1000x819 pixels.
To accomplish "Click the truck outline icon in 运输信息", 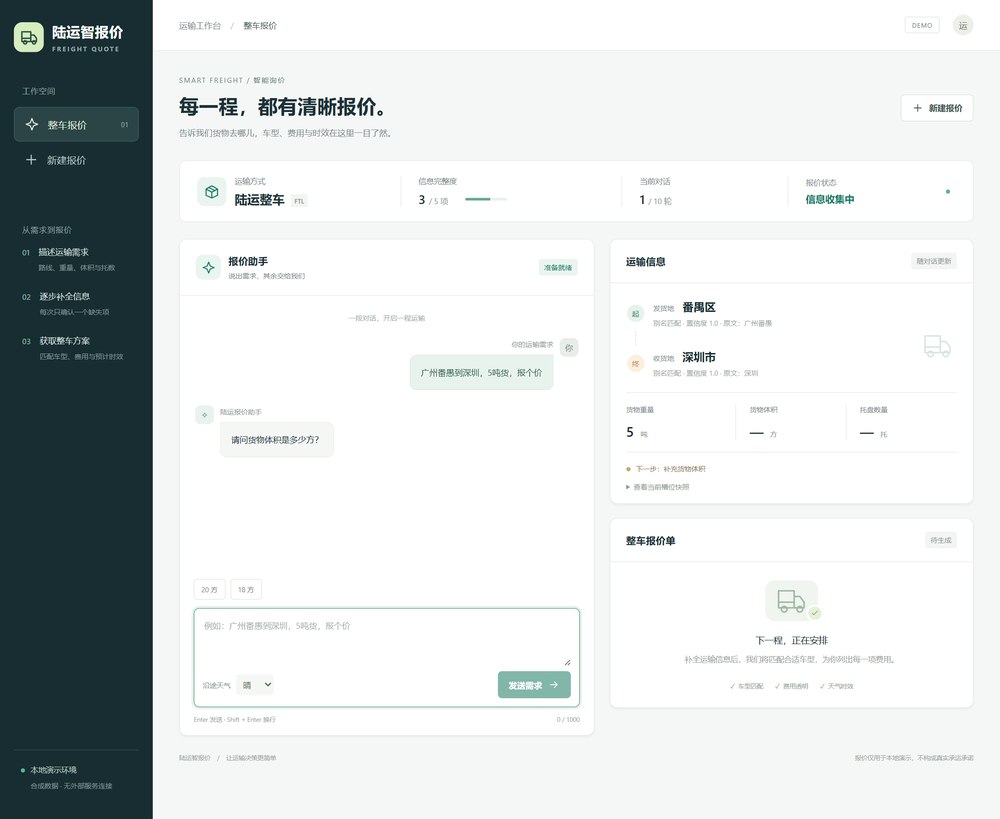I will (937, 346).
